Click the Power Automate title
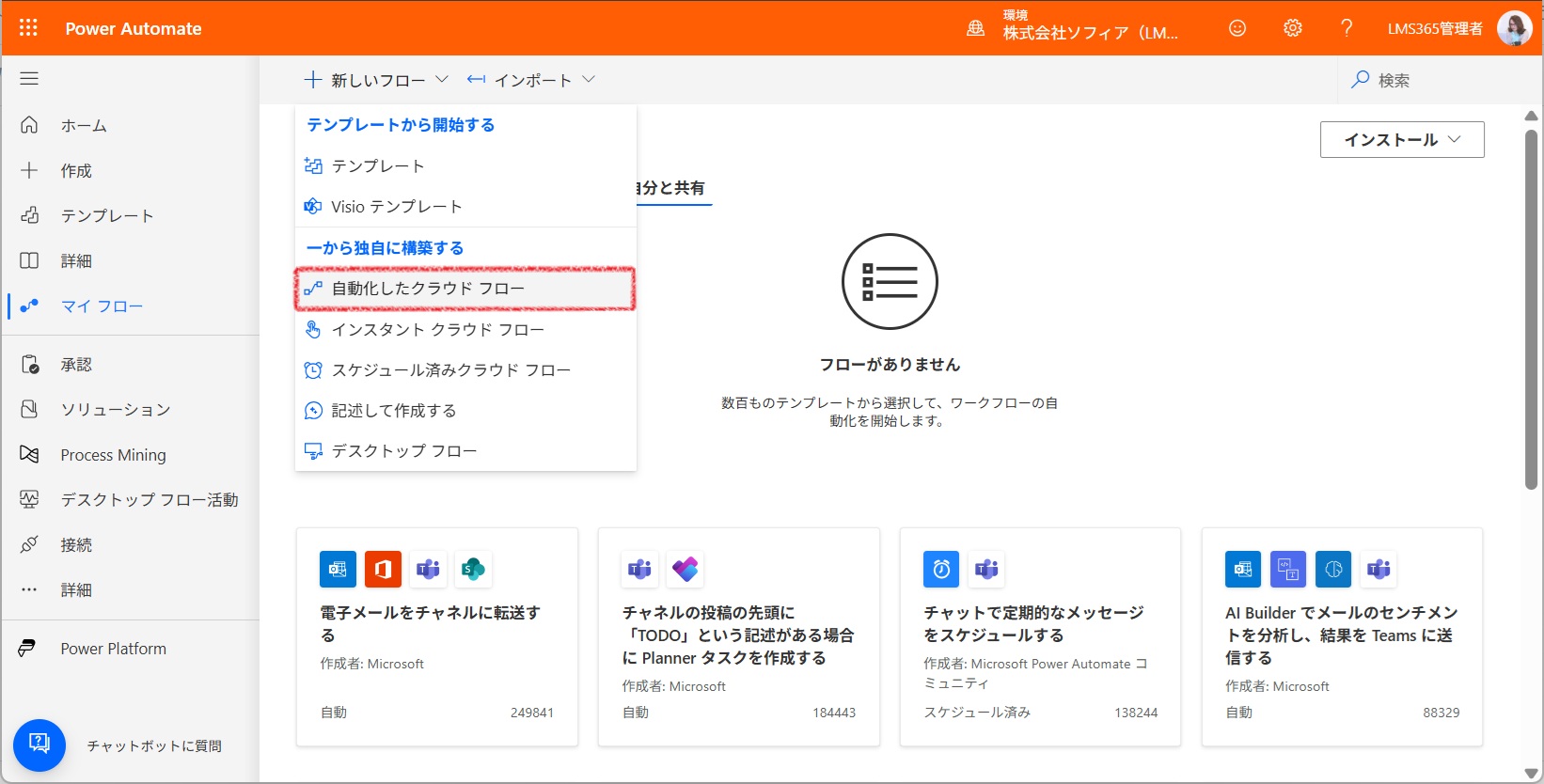 point(134,28)
